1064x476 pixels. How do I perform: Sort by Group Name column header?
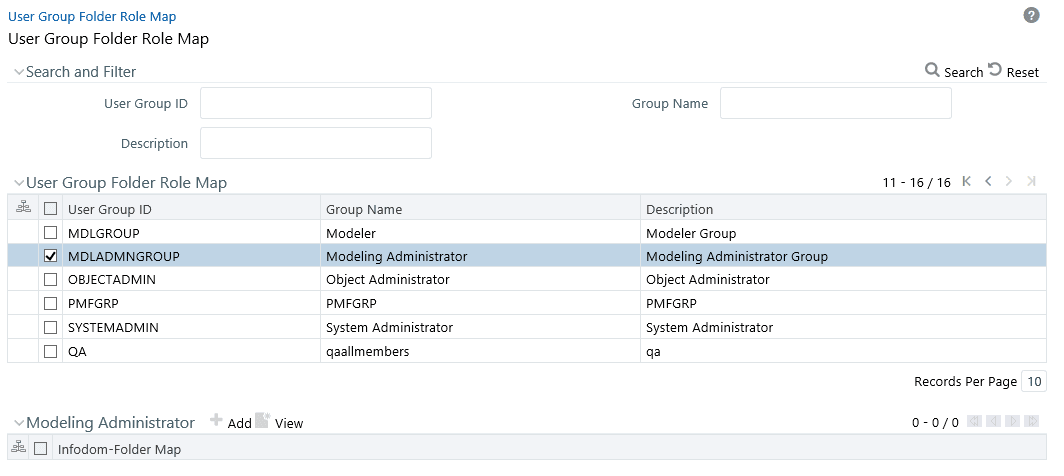coord(364,209)
